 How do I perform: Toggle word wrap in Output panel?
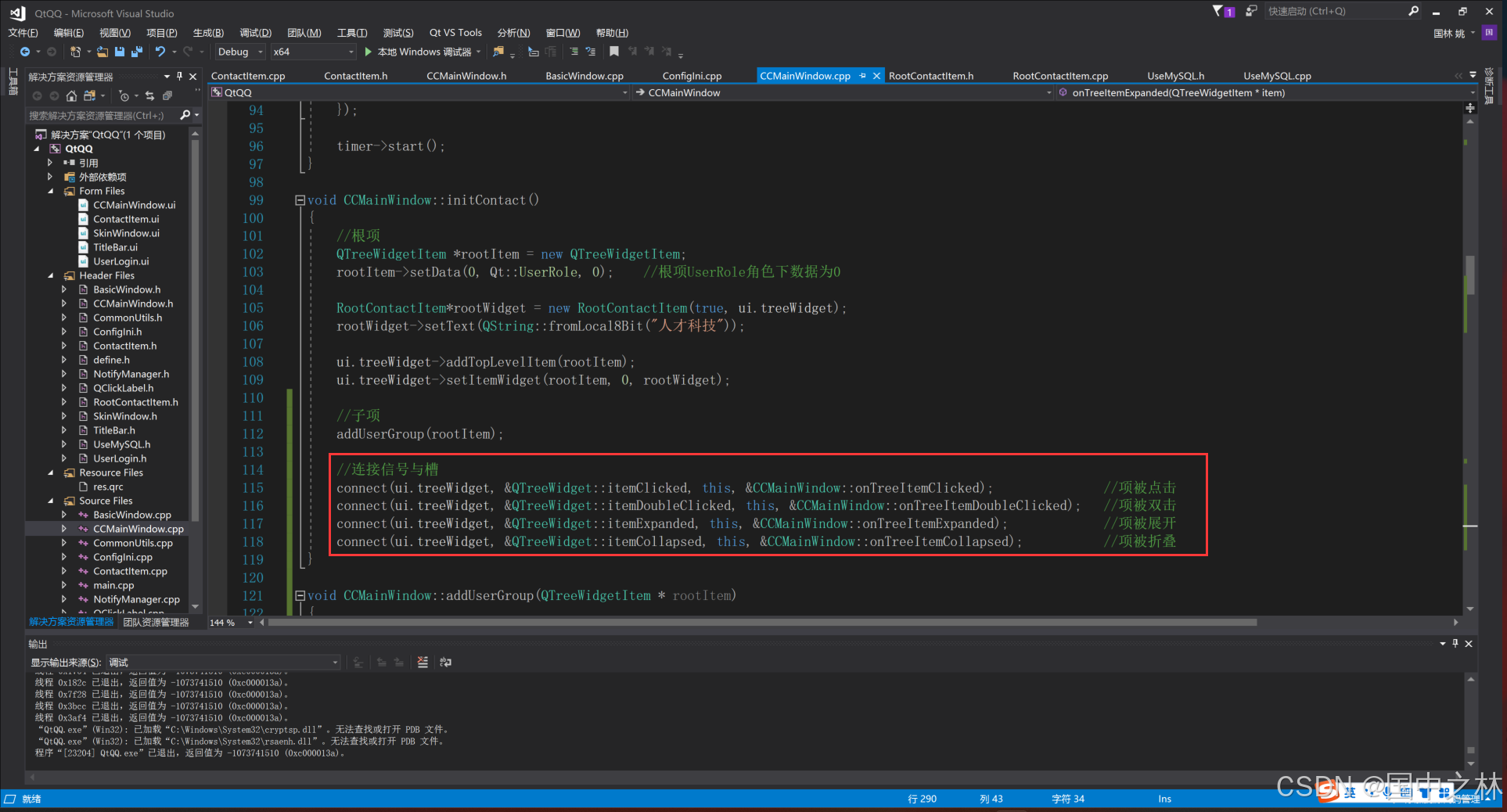point(446,662)
